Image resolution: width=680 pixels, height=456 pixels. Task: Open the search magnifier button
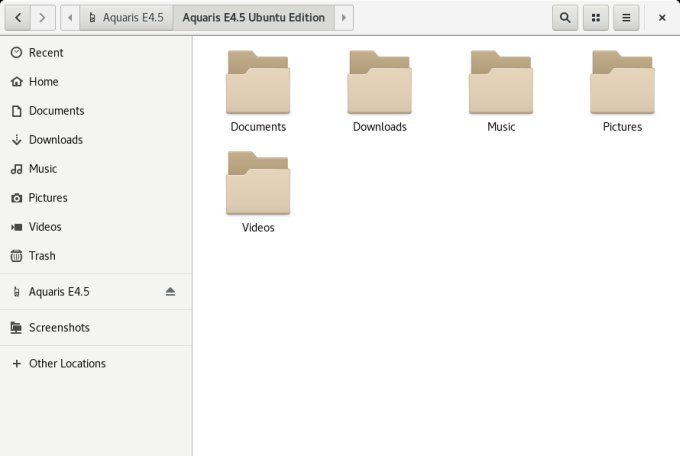coord(565,18)
